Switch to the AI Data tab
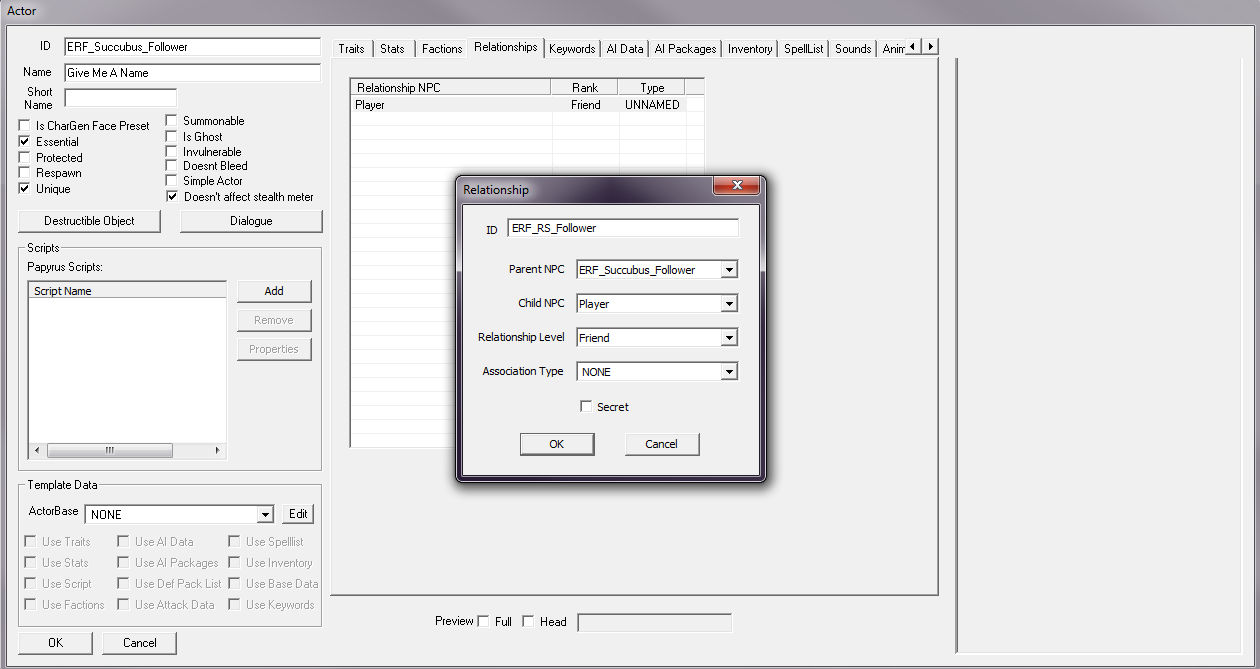Viewport: 1260px width, 669px height. coord(624,49)
